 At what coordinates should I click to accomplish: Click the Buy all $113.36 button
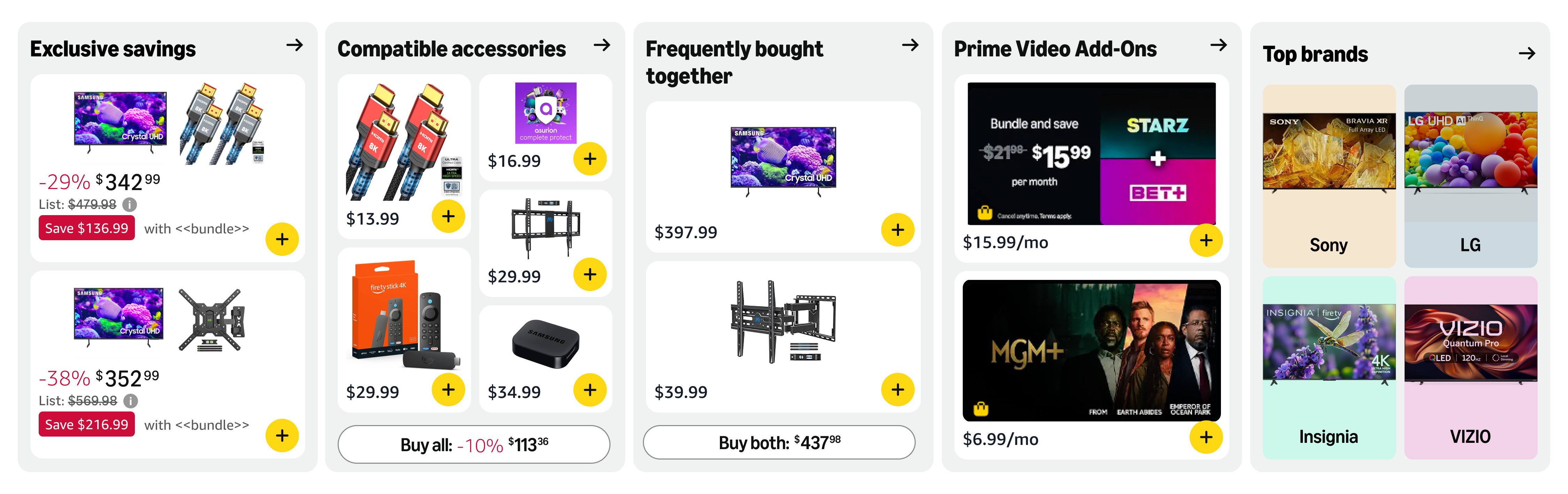[x=474, y=445]
